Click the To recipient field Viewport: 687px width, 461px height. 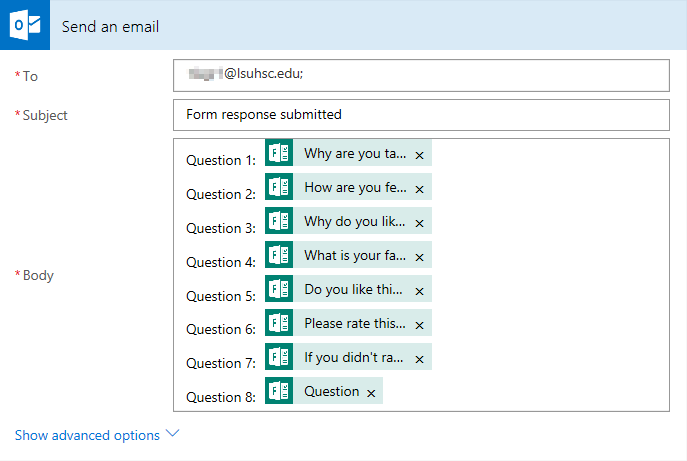pyautogui.click(x=420, y=75)
